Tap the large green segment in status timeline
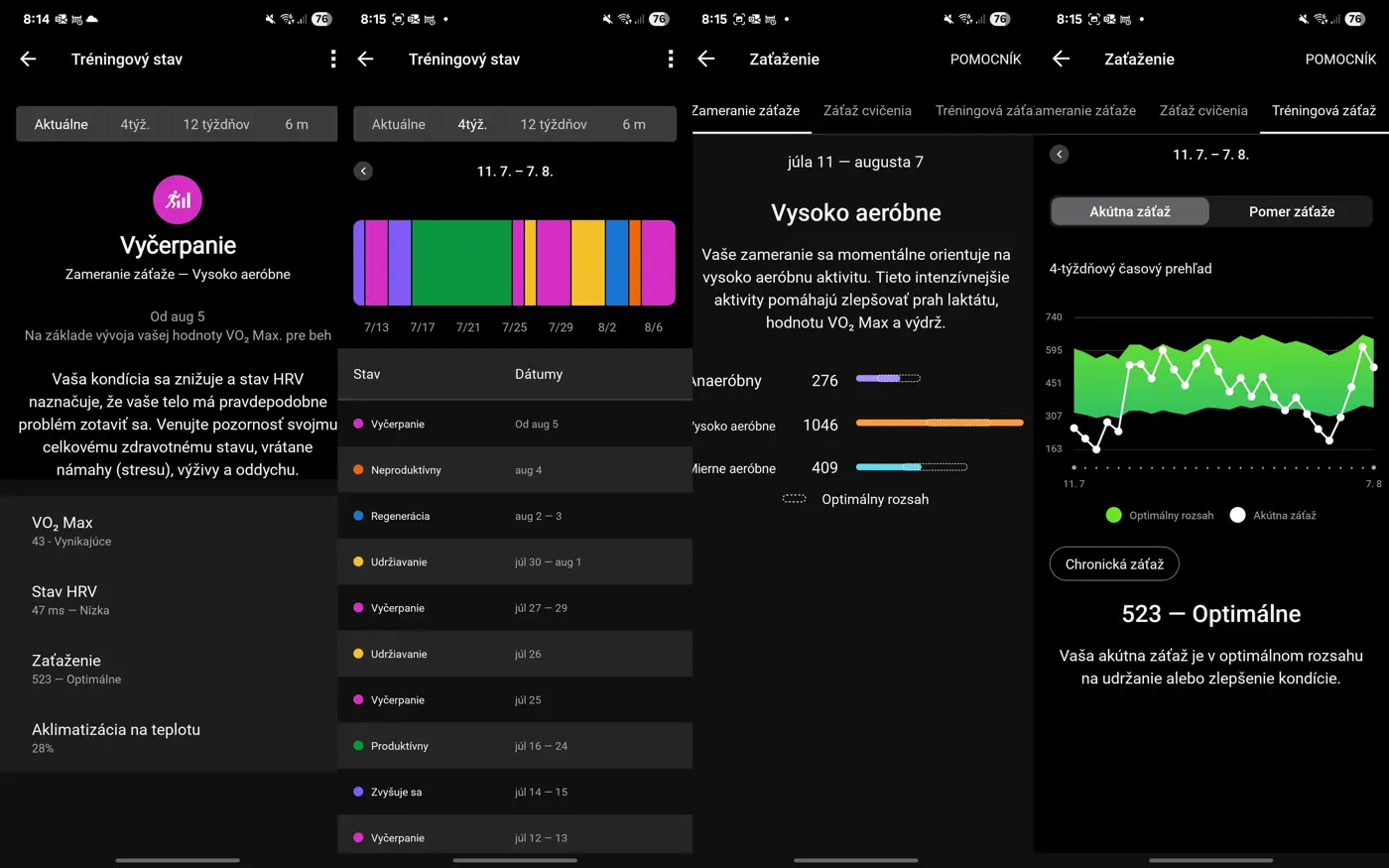 tap(461, 263)
